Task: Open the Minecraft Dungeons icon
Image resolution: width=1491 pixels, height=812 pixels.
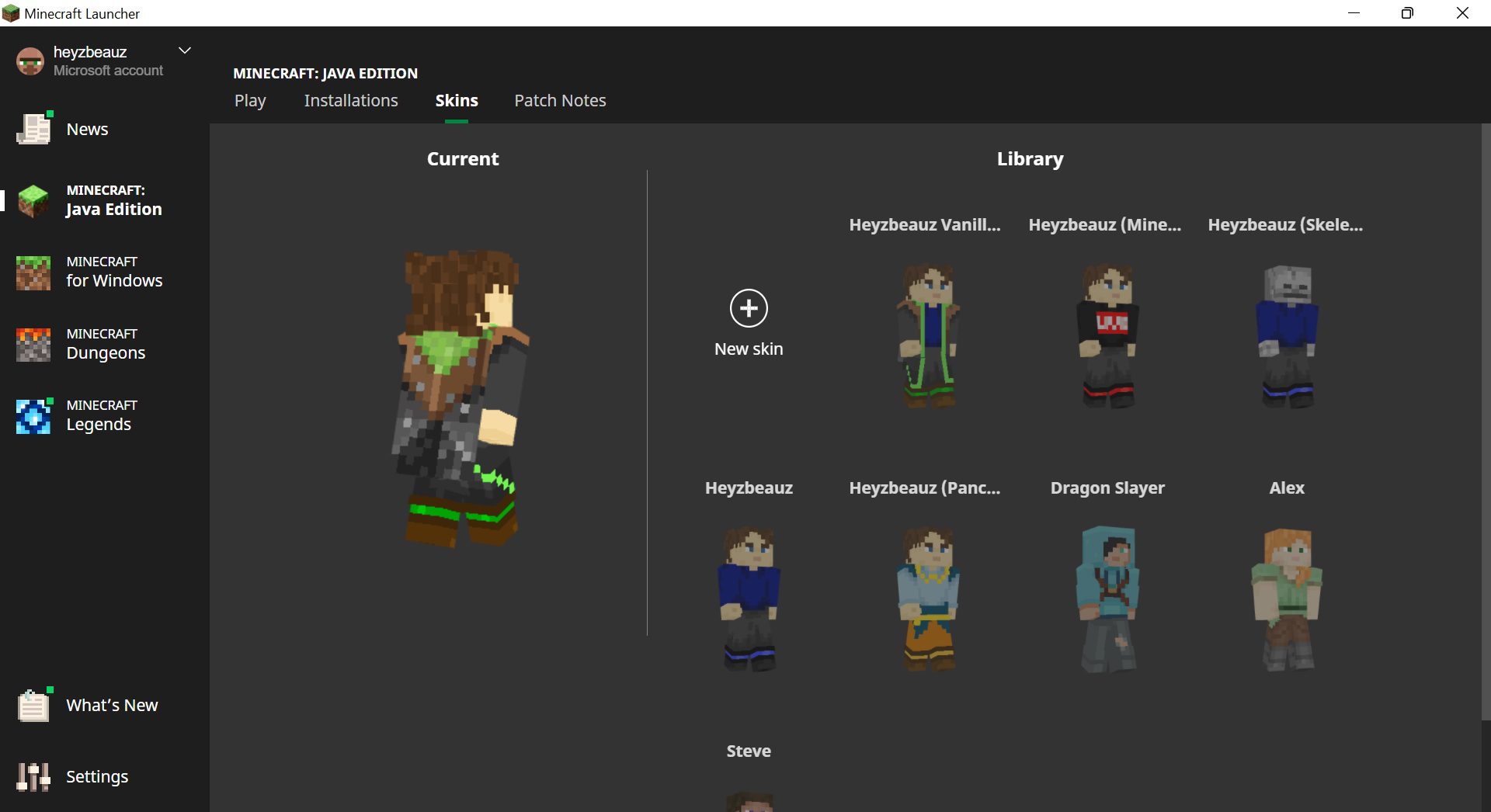Action: 33,344
